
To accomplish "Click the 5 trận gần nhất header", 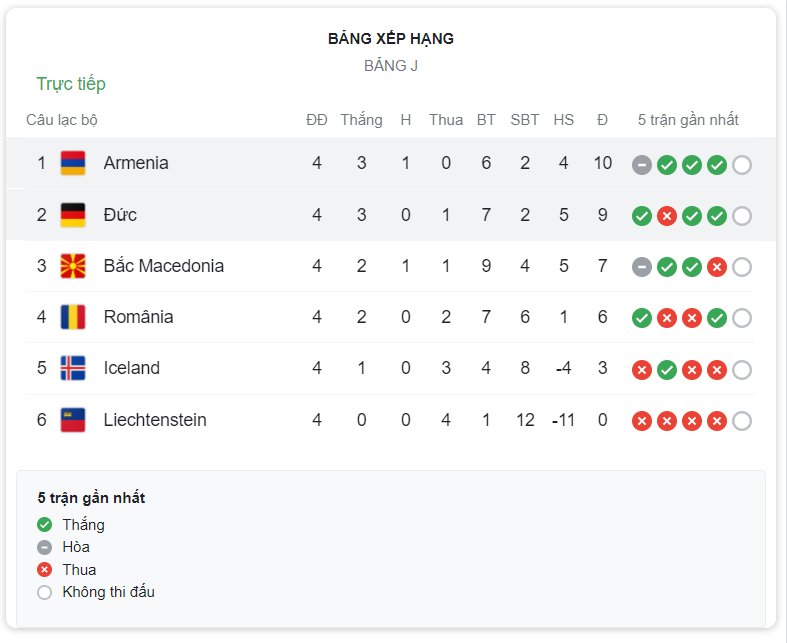I will point(688,120).
